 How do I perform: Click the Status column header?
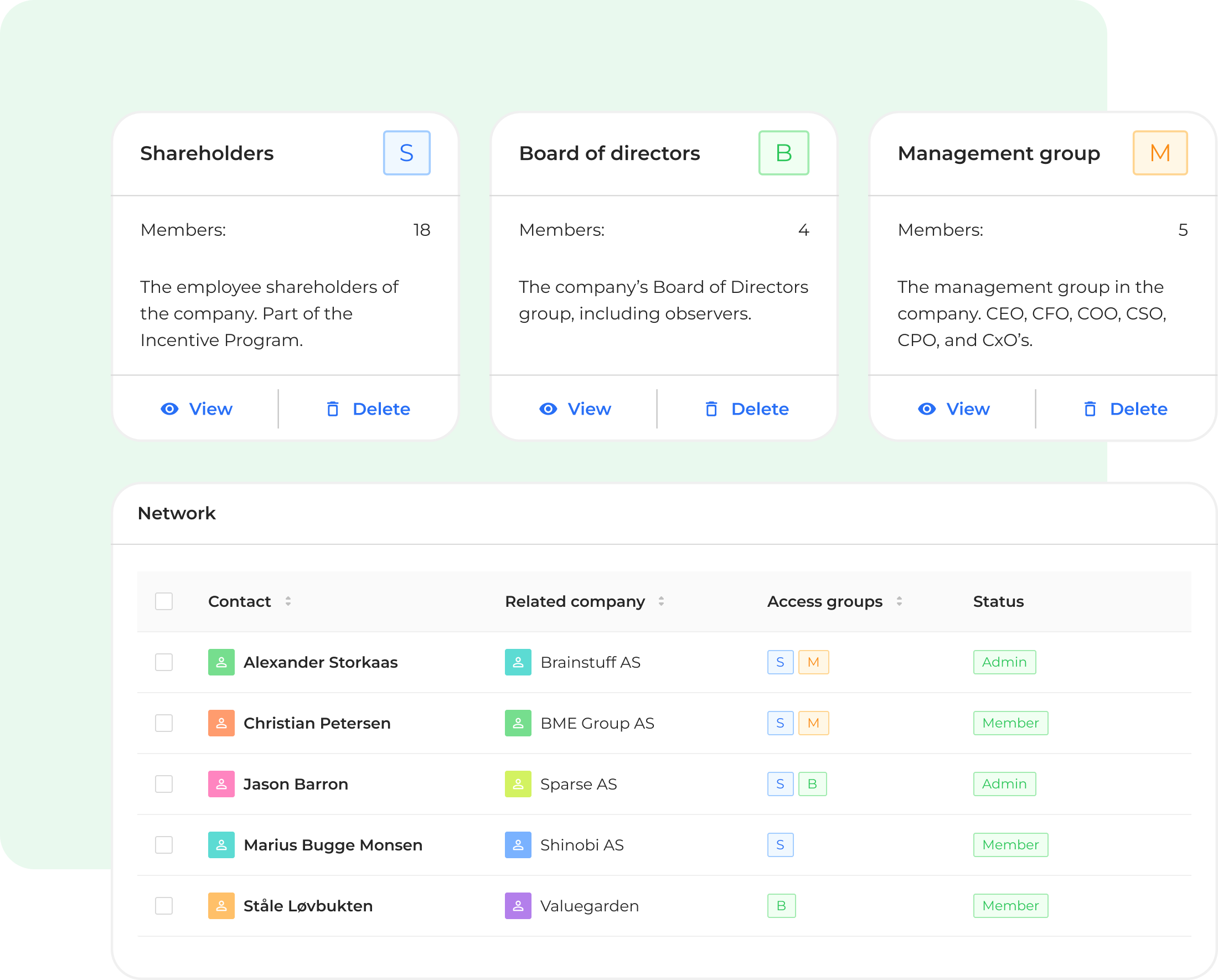tap(998, 601)
